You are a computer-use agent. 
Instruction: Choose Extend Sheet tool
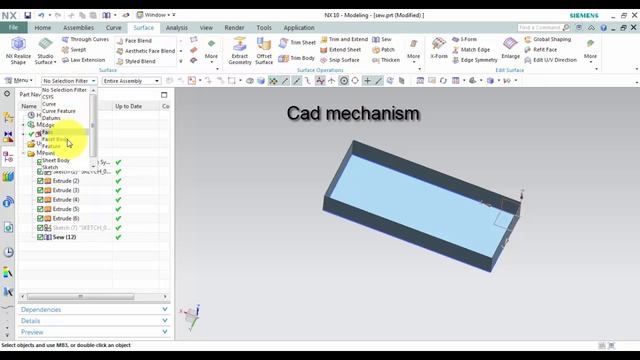[341, 49]
